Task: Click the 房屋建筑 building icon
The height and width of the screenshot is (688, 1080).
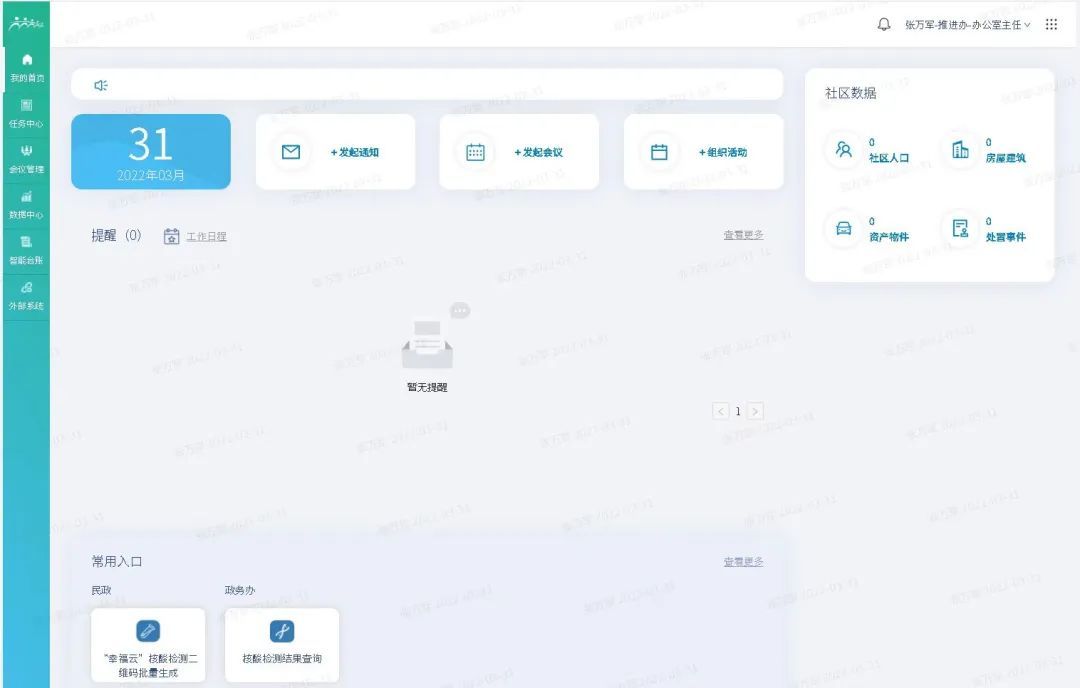Action: click(960, 150)
